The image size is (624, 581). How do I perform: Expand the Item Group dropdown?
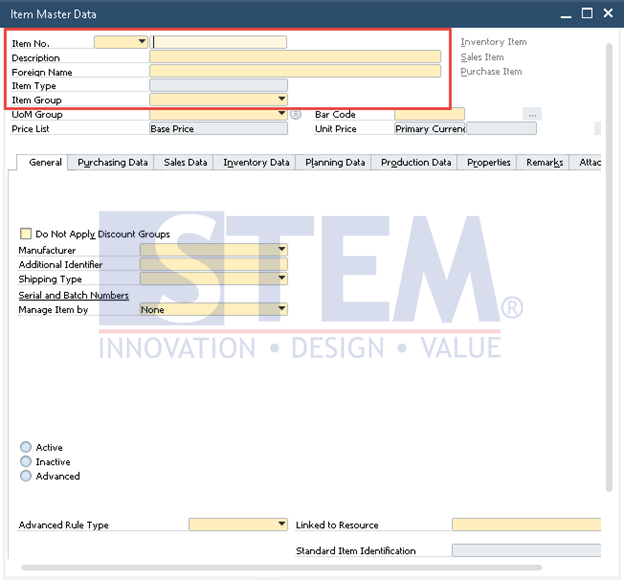pyautogui.click(x=218, y=99)
